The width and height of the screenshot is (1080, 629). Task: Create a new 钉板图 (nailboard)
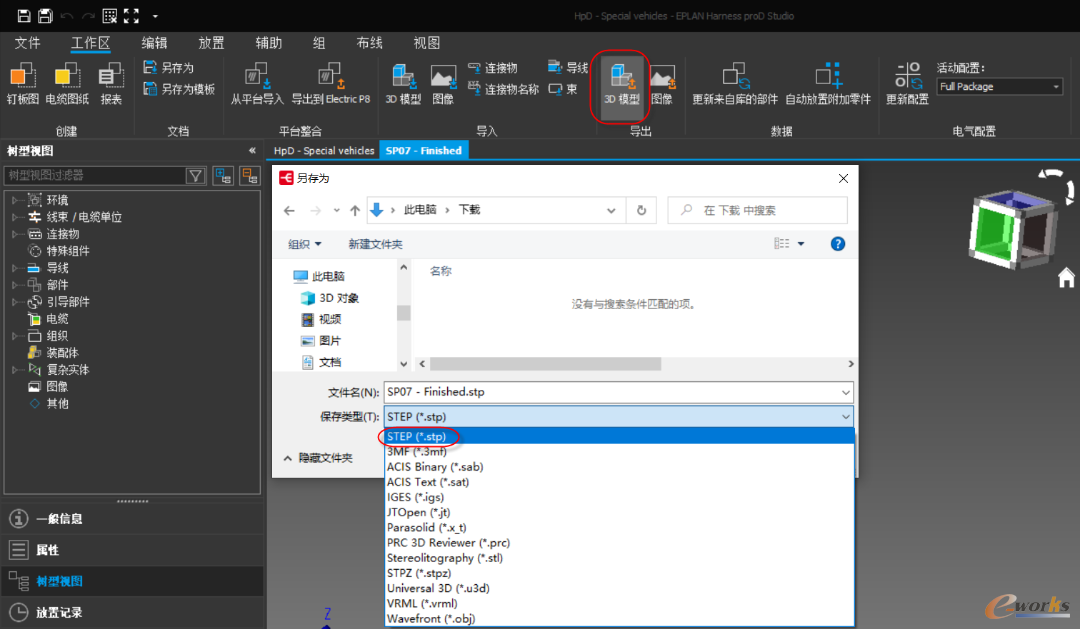[23, 84]
